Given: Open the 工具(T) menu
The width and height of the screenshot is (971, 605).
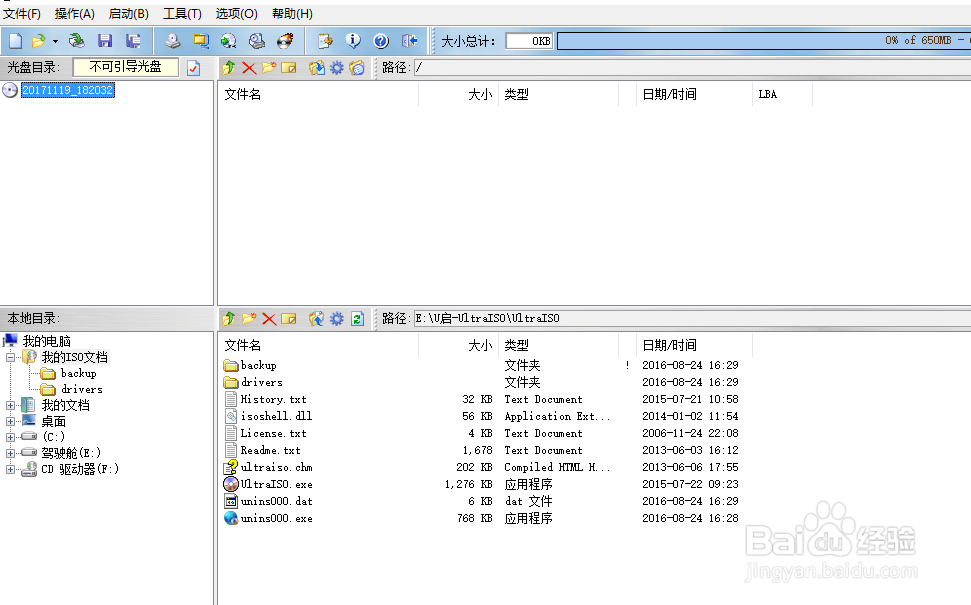Looking at the screenshot, I should pos(182,14).
